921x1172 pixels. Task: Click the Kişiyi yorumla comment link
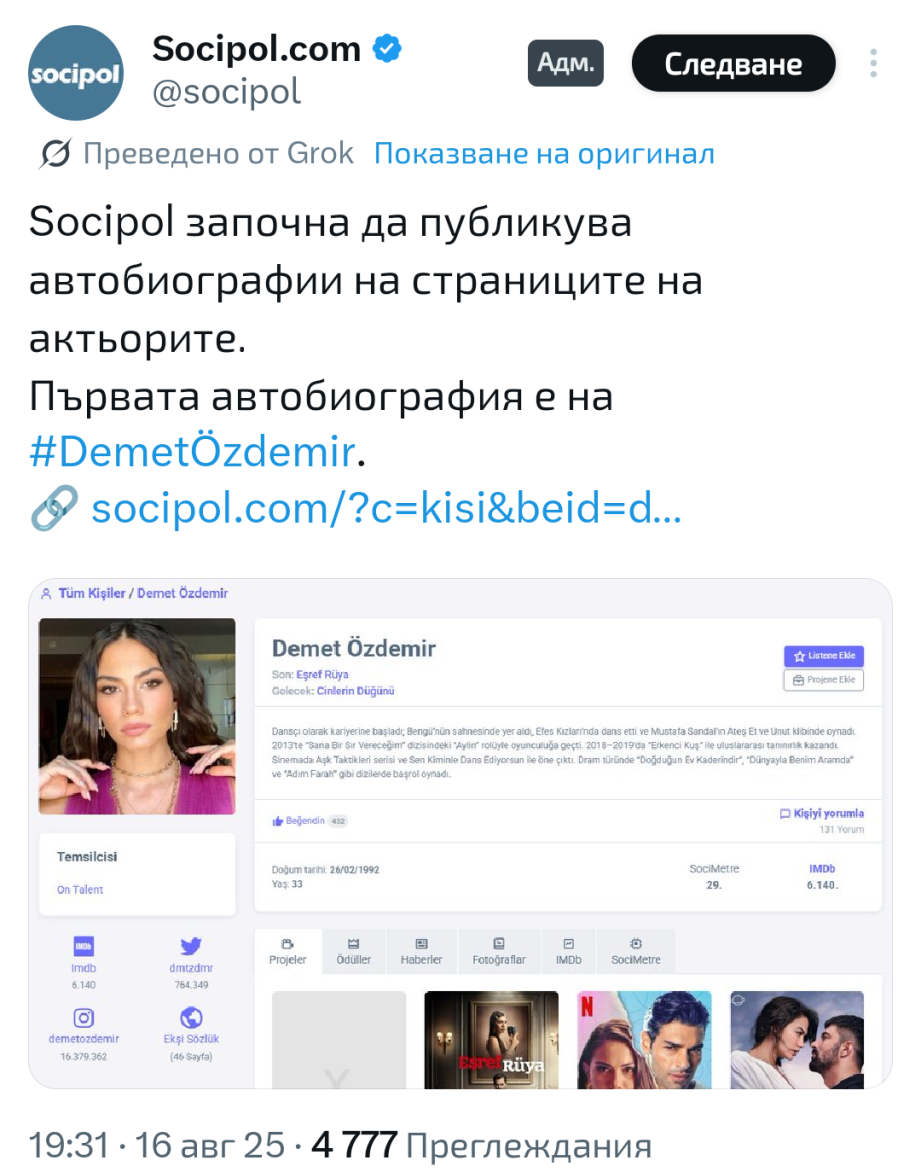point(822,813)
